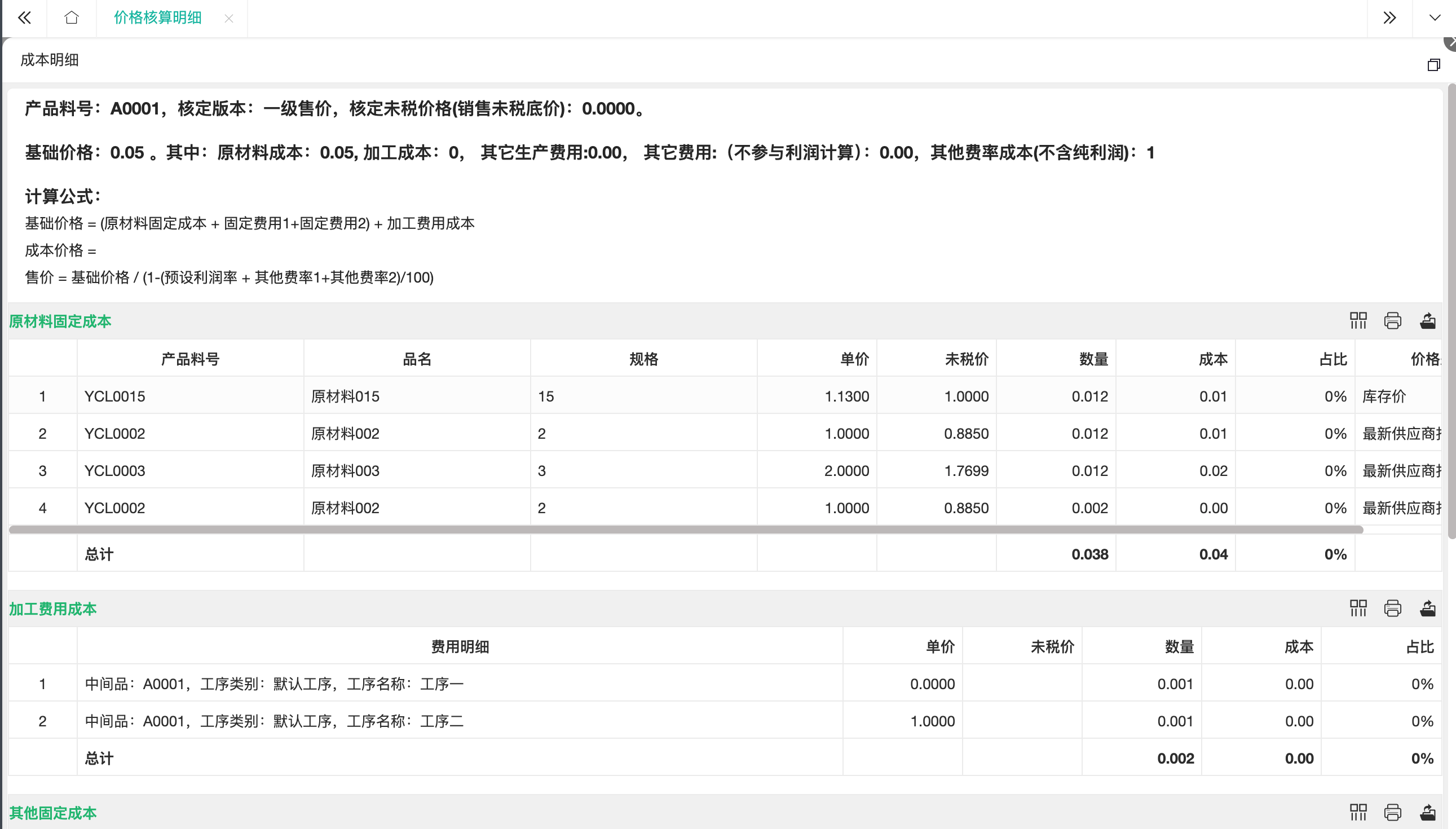Export the 加工费用成本 table
1456x829 pixels.
click(1427, 608)
